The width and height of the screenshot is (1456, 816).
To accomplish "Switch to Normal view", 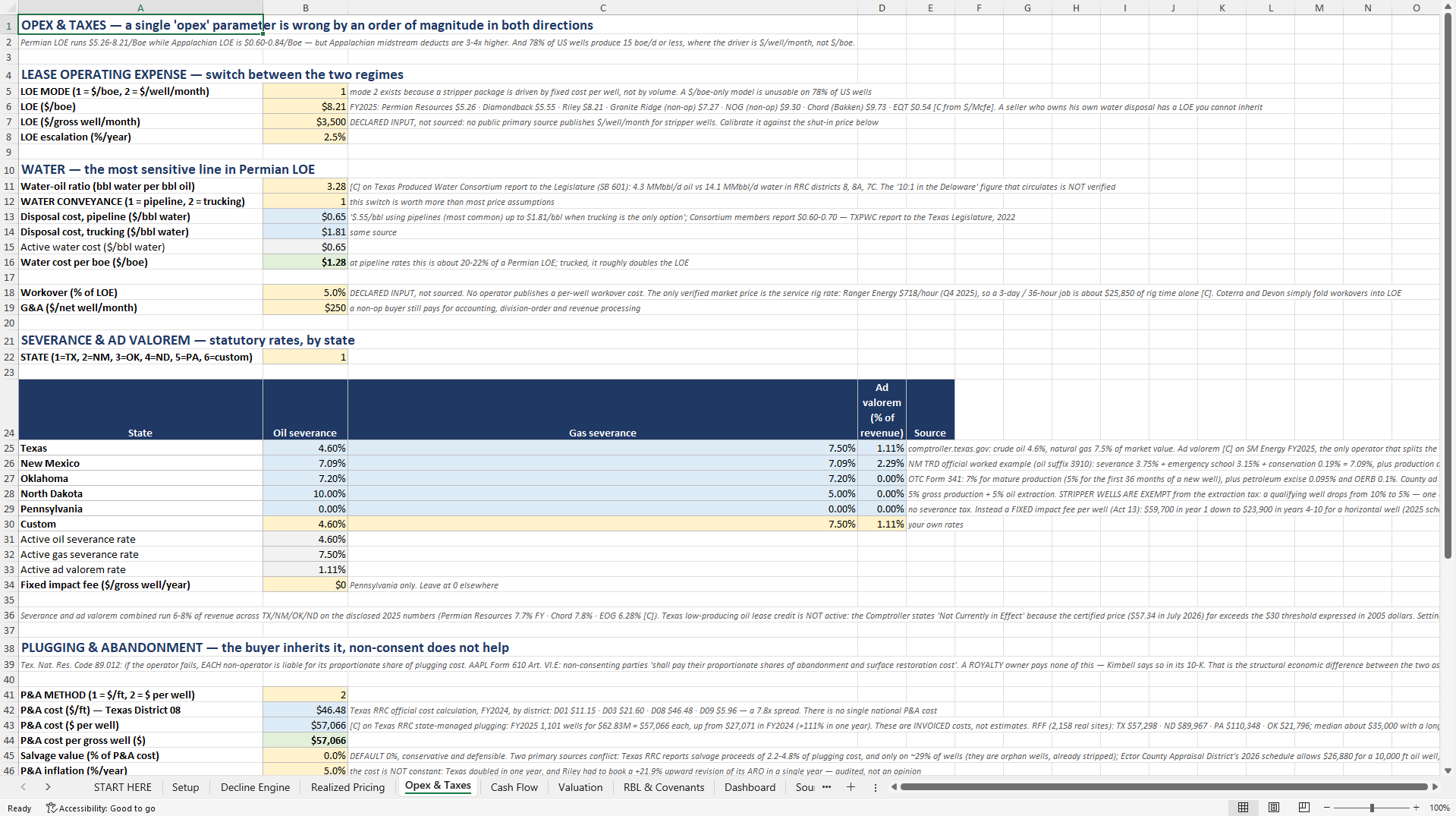I will 1243,808.
